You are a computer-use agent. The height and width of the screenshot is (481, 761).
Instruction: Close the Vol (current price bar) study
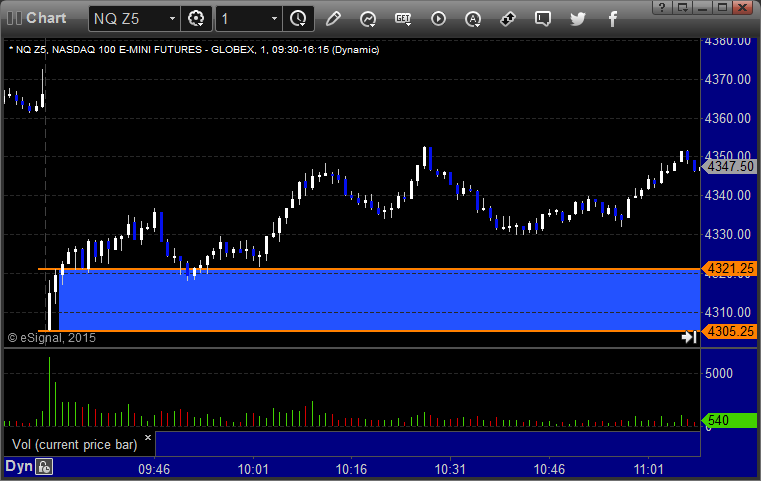click(x=148, y=437)
